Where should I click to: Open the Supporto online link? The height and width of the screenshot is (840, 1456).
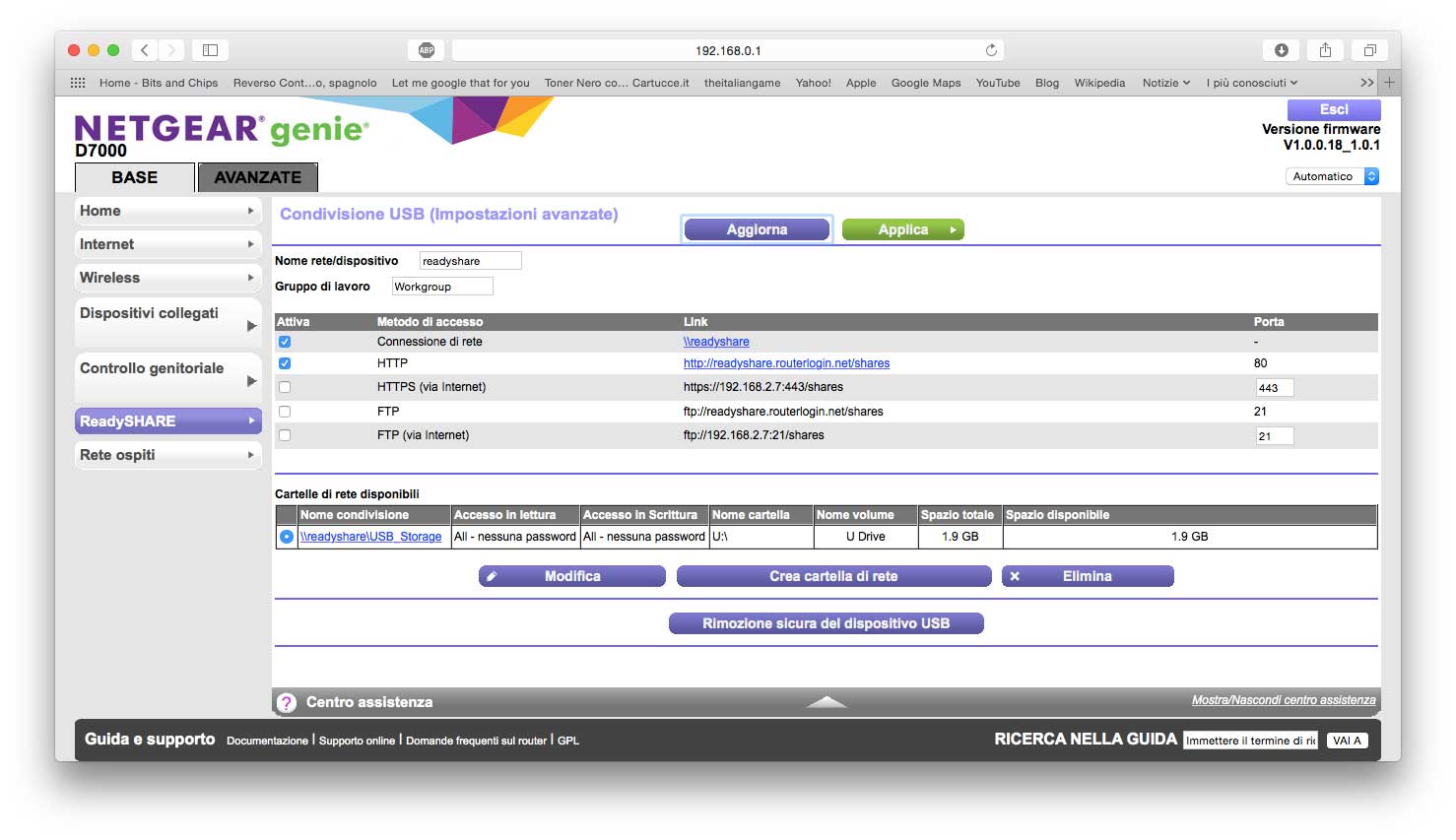357,741
